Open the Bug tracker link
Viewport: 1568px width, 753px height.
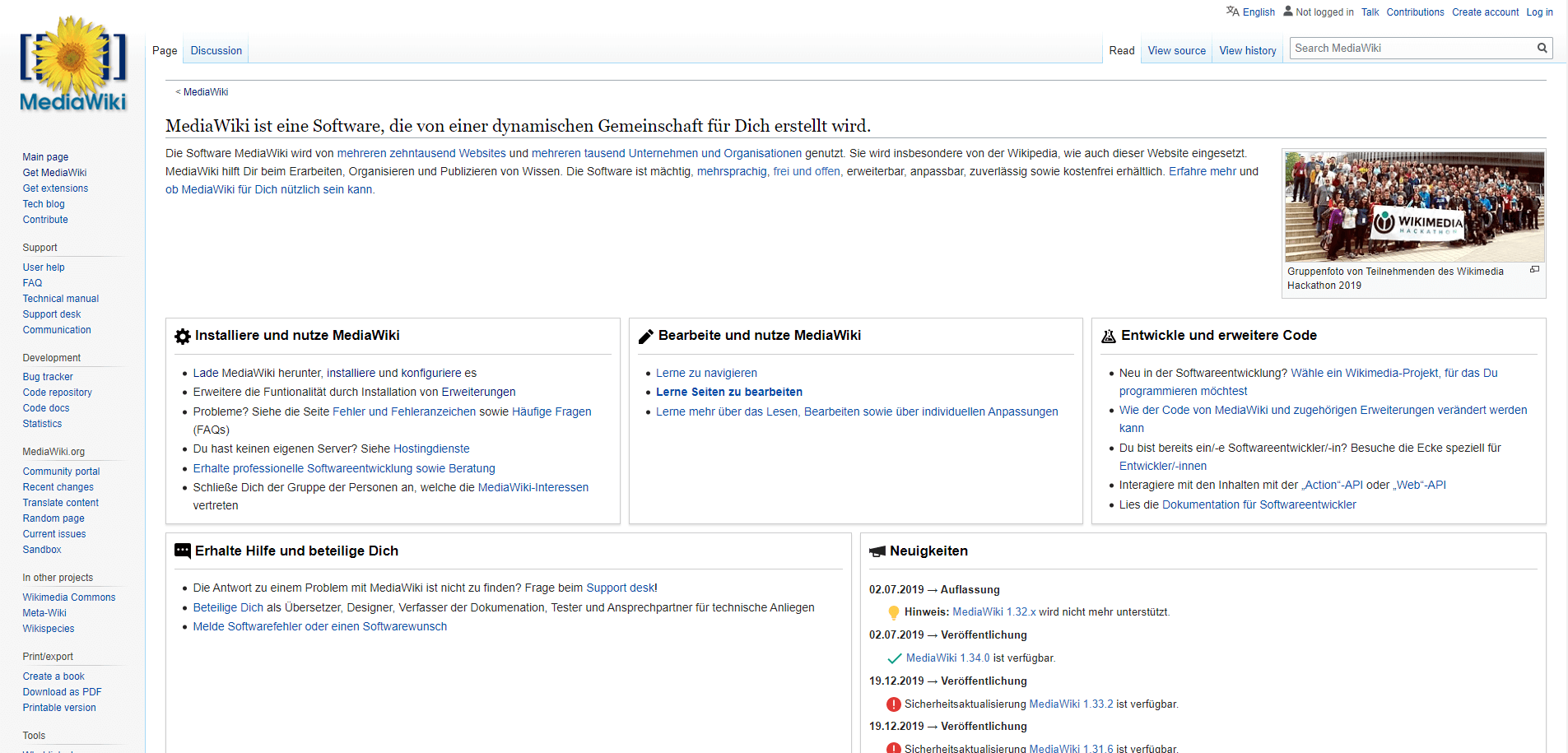[48, 377]
